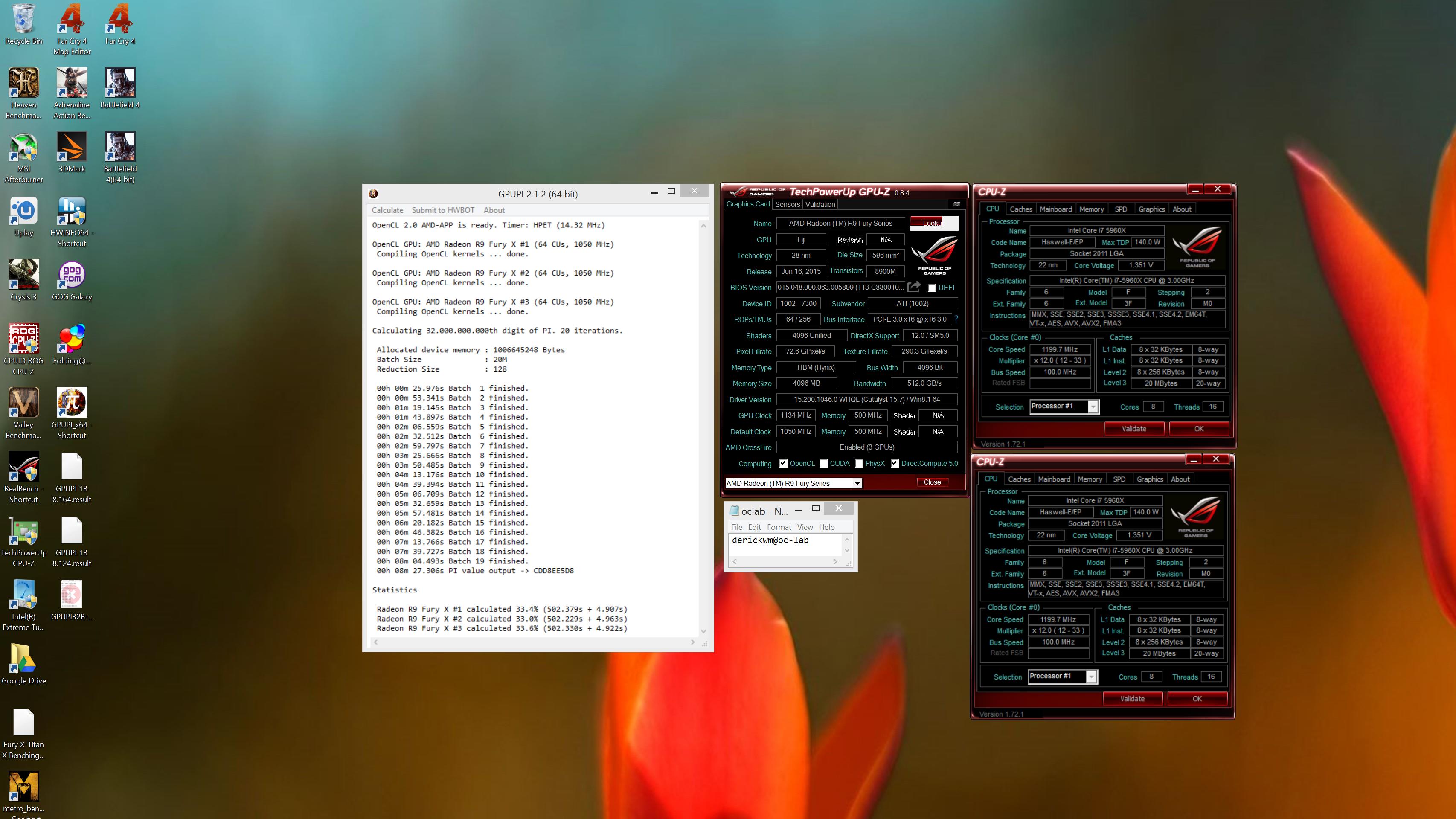Click the GPU-Z screenshot camera icon
The image size is (1456, 819).
point(956,204)
